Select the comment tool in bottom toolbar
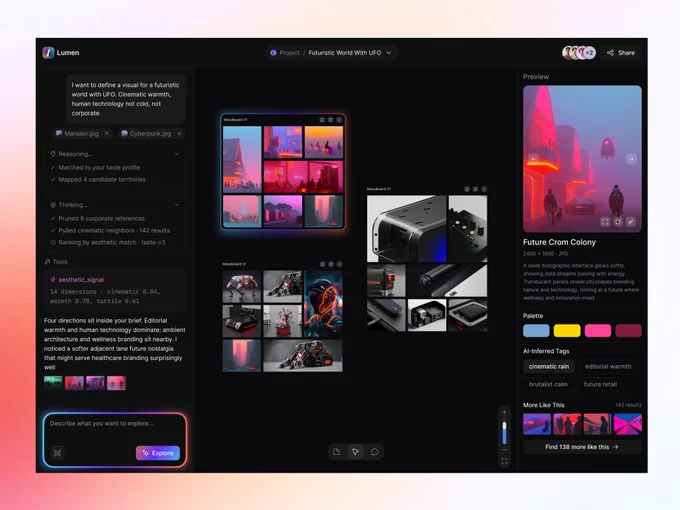 click(x=375, y=452)
